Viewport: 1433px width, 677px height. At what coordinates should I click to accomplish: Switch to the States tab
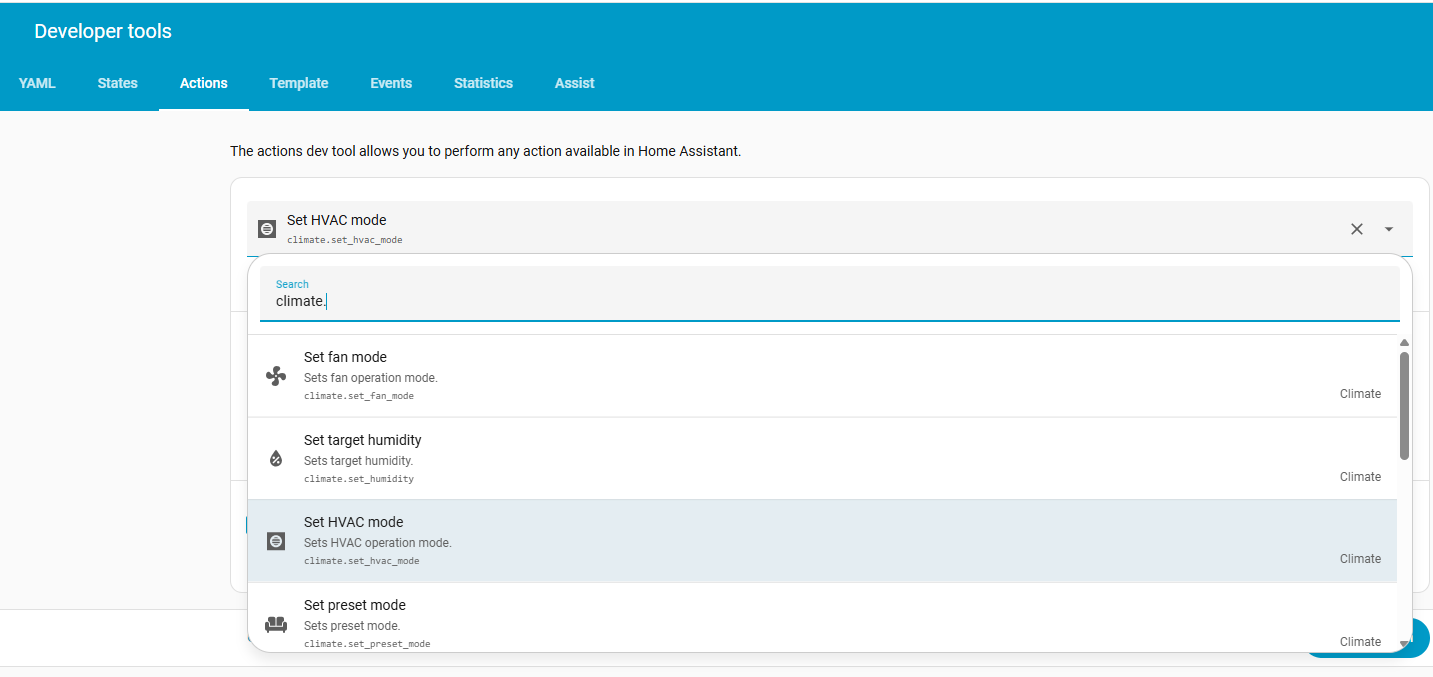click(117, 83)
